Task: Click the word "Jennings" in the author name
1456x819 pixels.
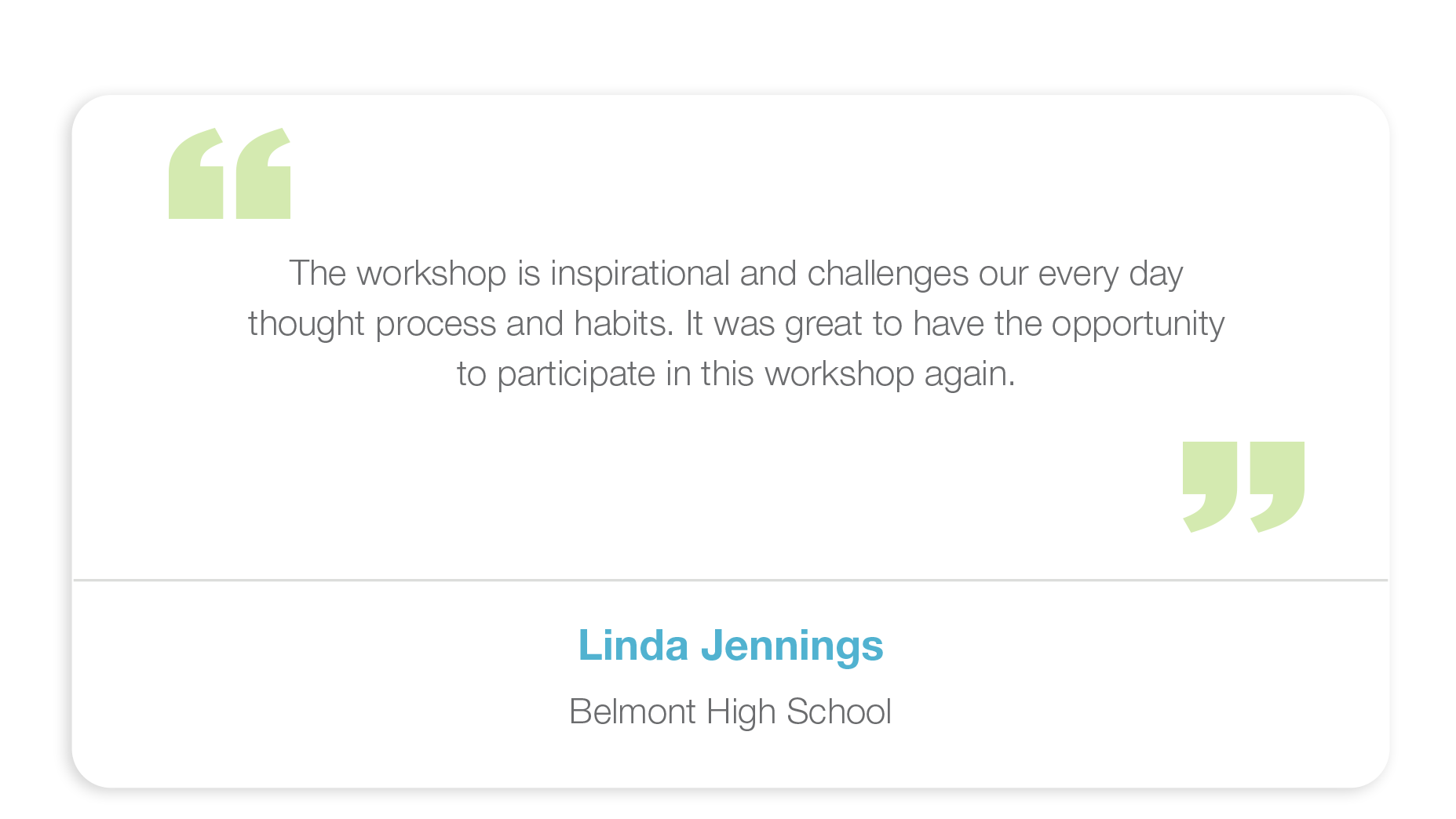Action: (x=792, y=646)
